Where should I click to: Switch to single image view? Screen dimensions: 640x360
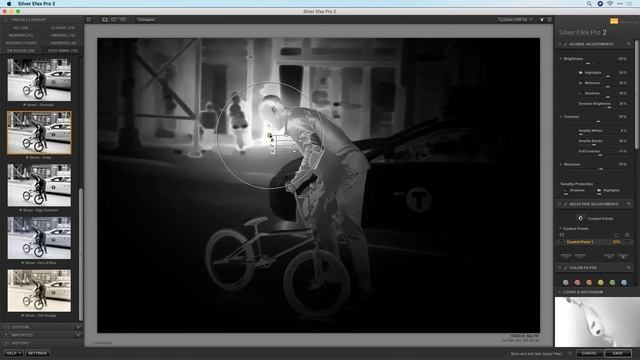point(105,20)
